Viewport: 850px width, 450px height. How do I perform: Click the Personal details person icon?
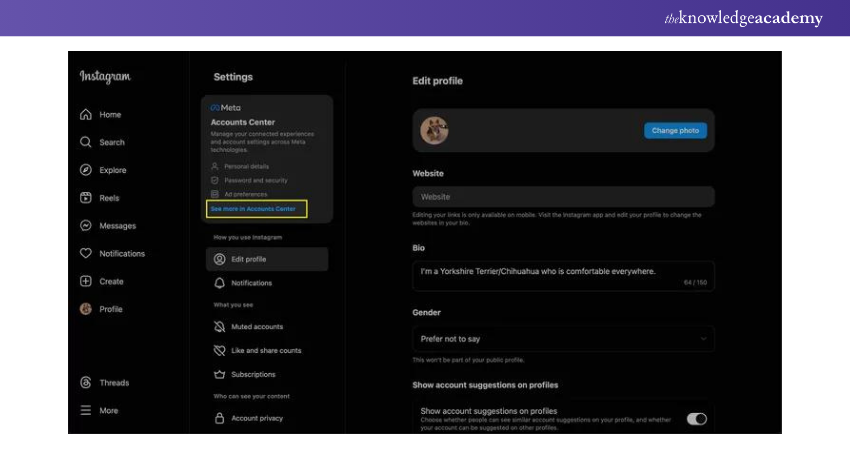coord(215,166)
